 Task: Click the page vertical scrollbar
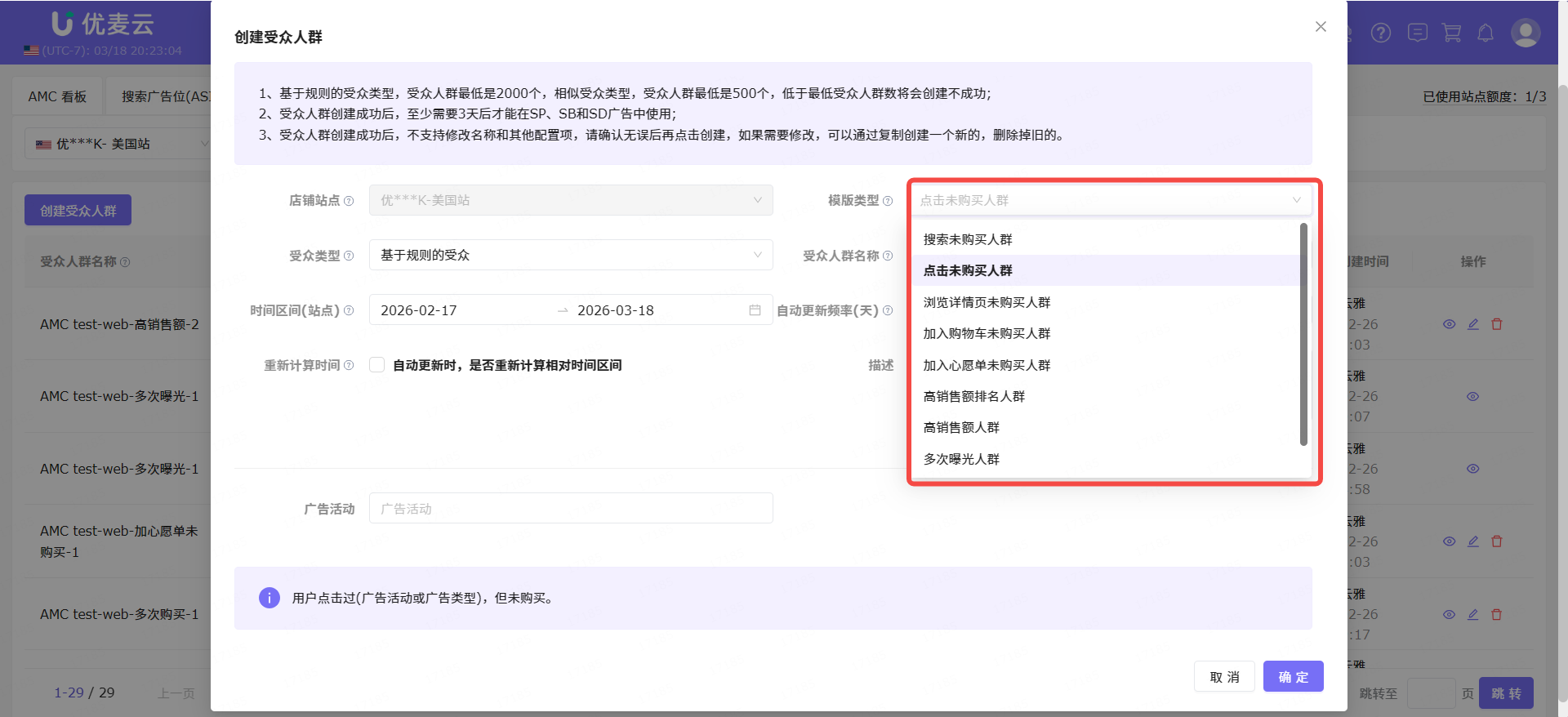click(1562, 392)
